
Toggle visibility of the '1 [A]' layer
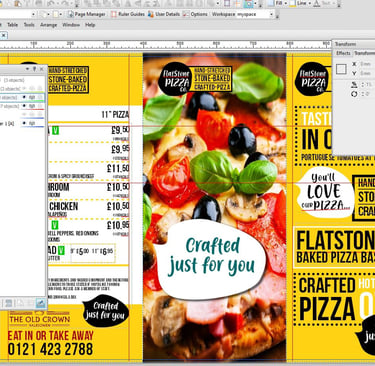[x=24, y=123]
